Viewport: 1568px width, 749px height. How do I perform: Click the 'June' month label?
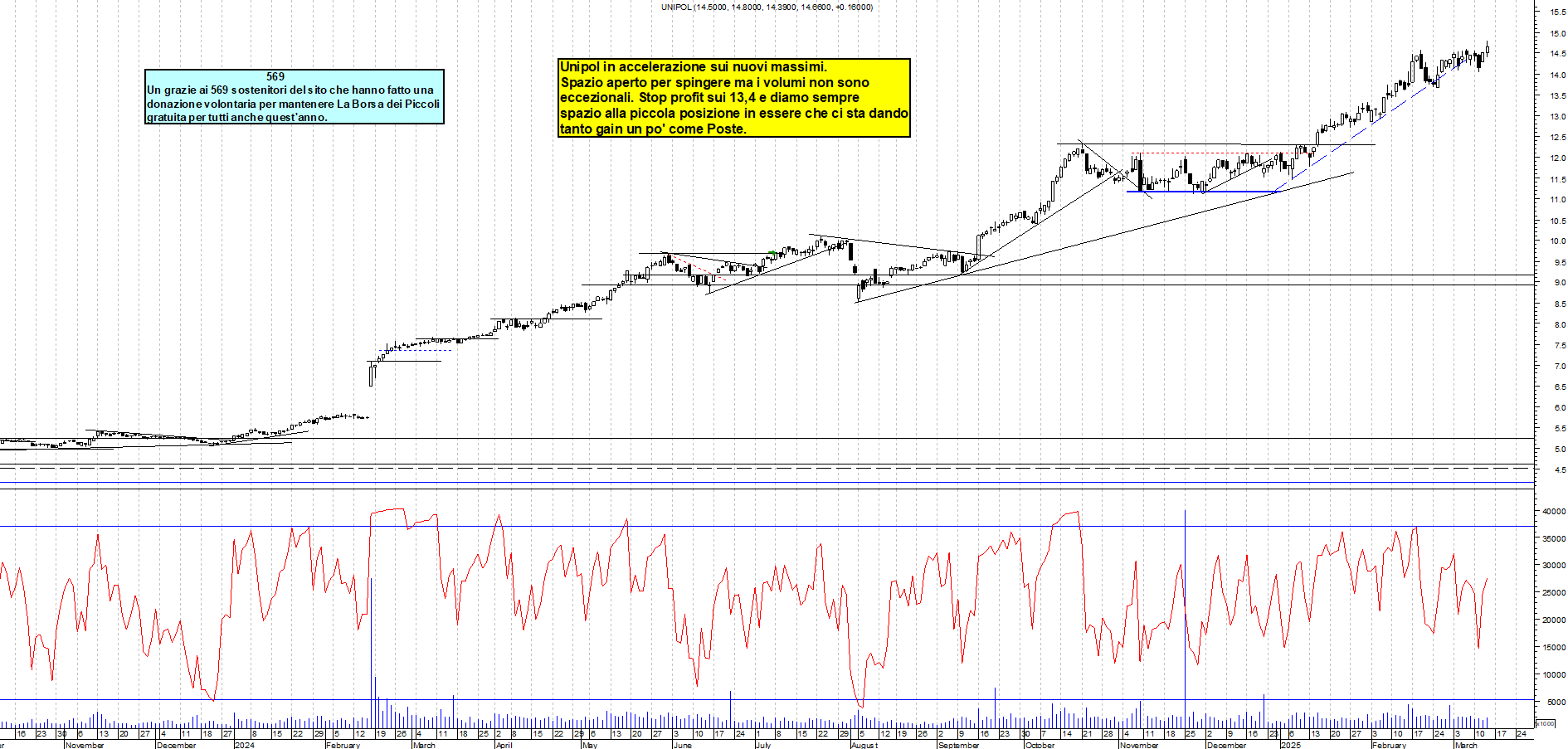682,745
